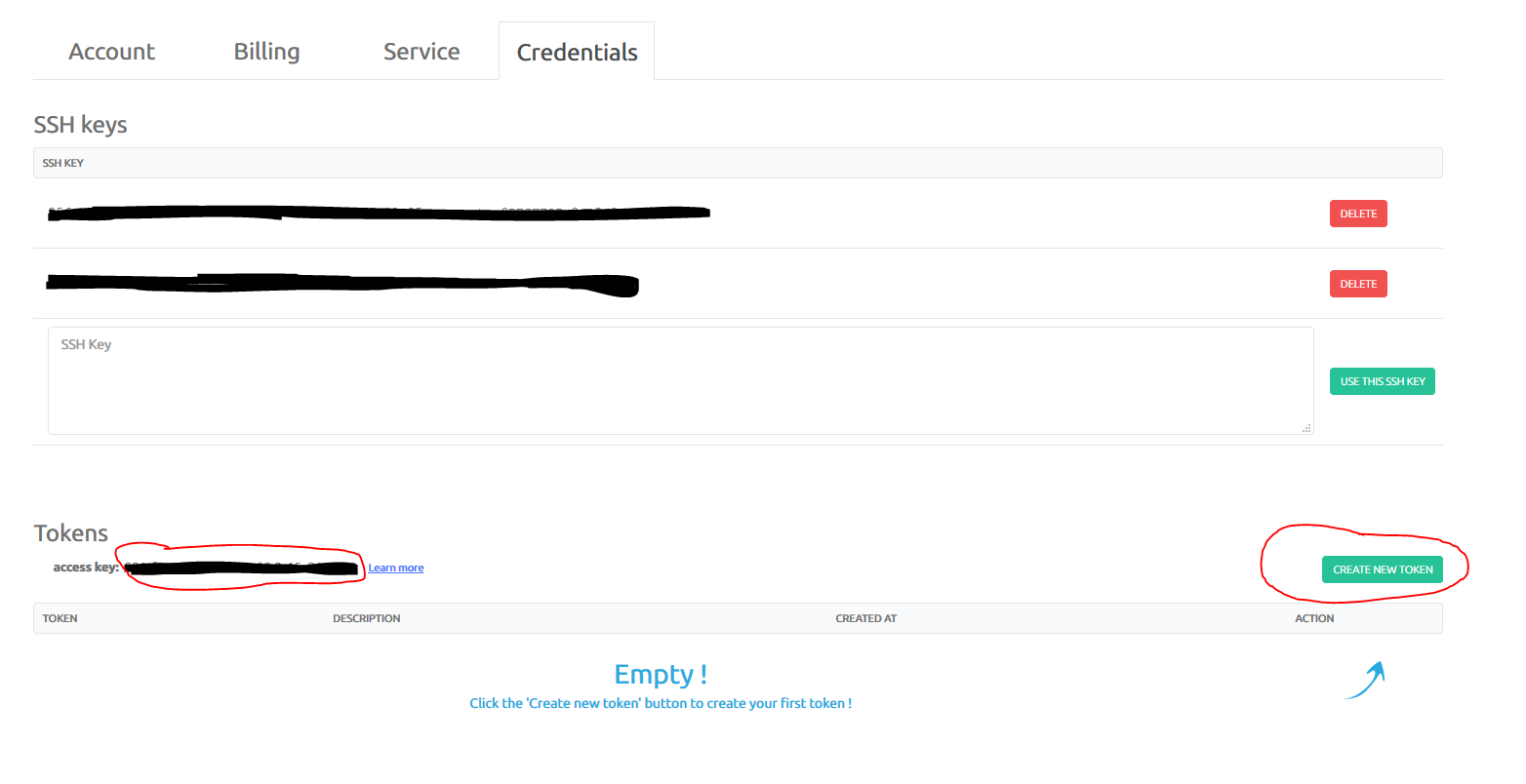Open the Account tab

tap(111, 52)
